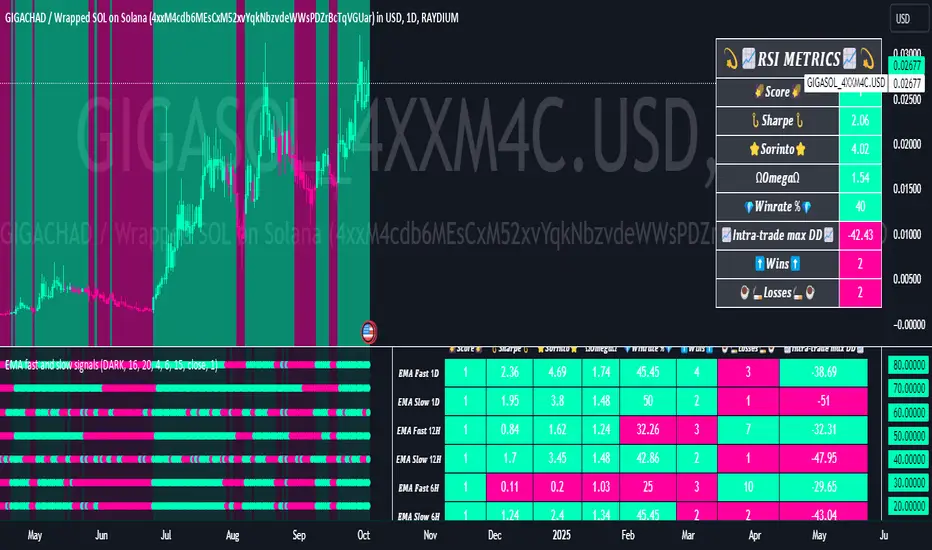932x550 pixels.
Task: Click the green 0.02677 last price label
Action: pos(907,65)
